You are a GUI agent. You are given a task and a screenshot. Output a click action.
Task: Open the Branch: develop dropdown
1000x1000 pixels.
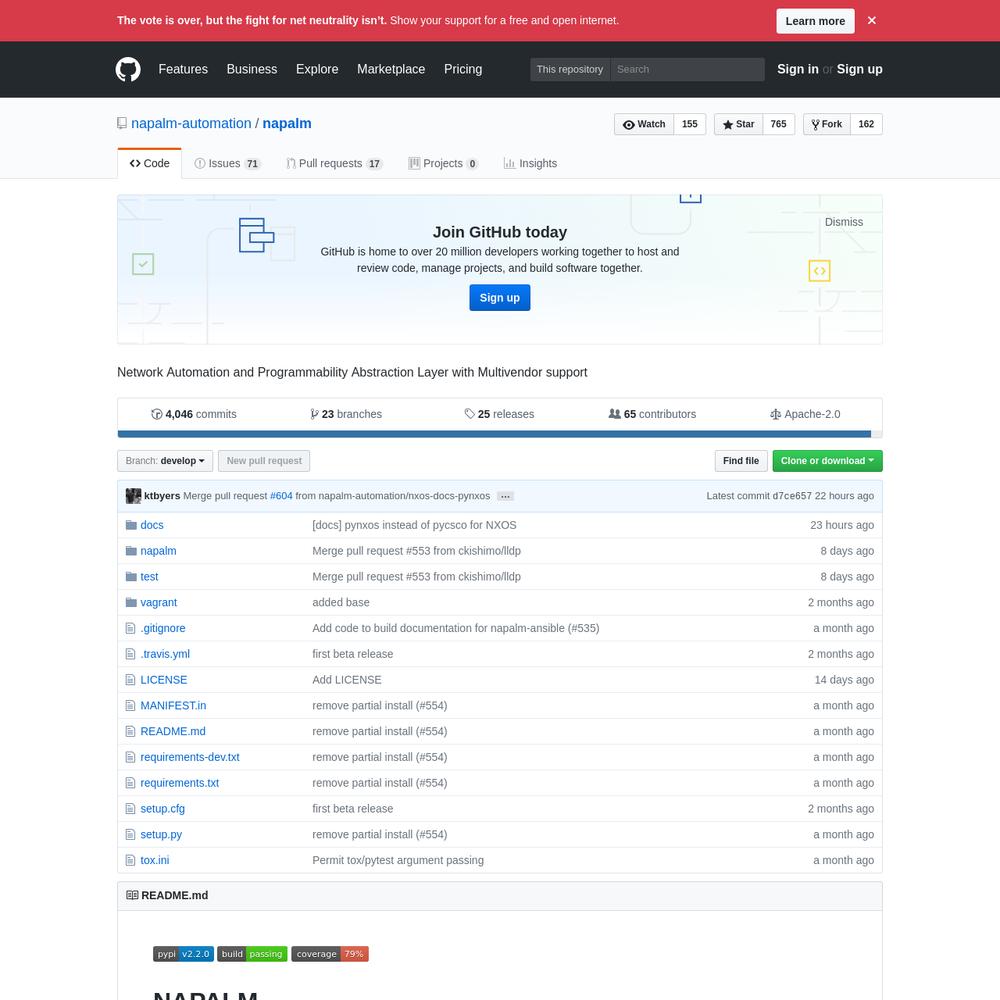pyautogui.click(x=165, y=461)
